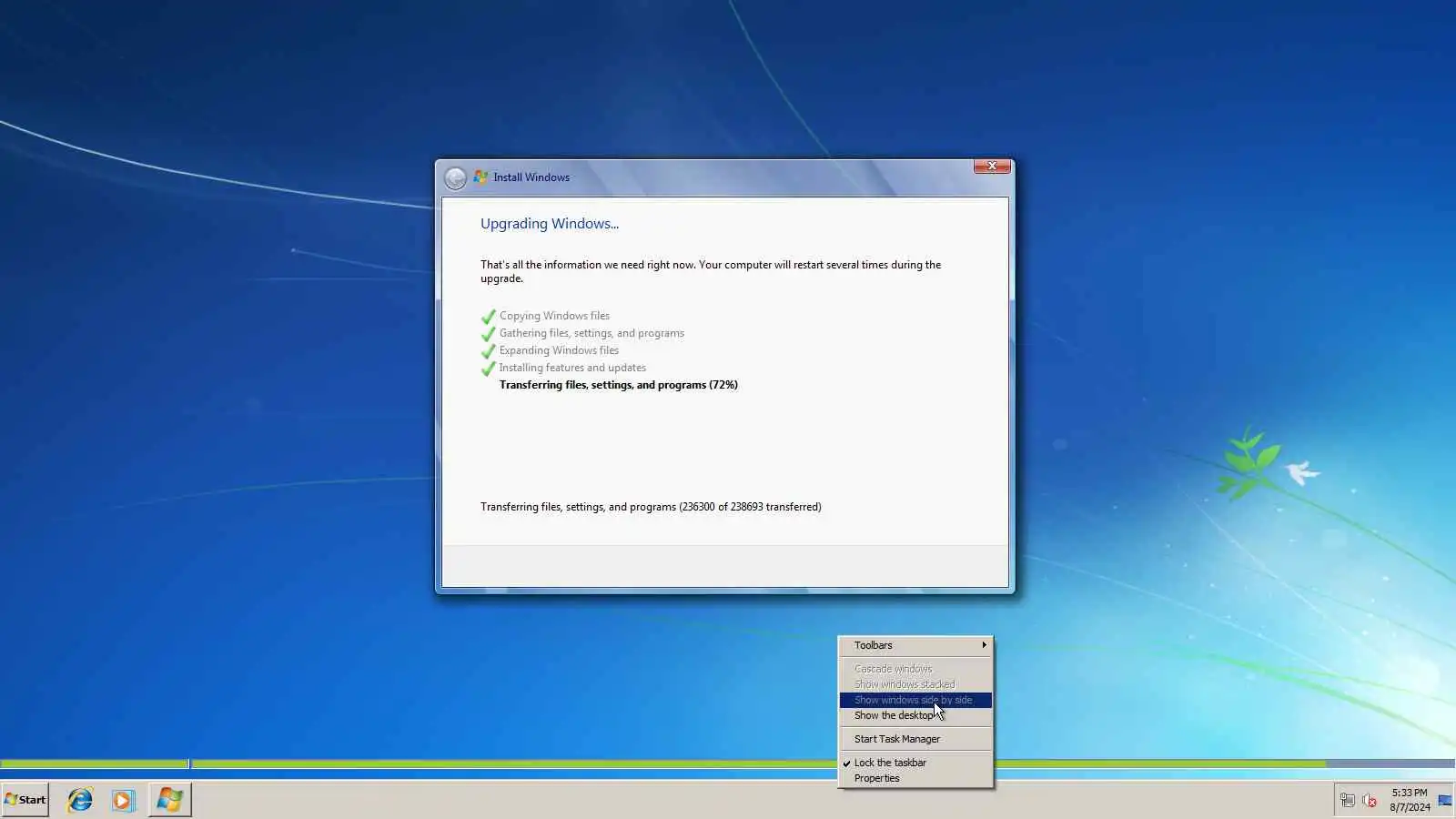Click the checkmark beside Installing features and updates
The height and width of the screenshot is (819, 1456).
click(488, 369)
